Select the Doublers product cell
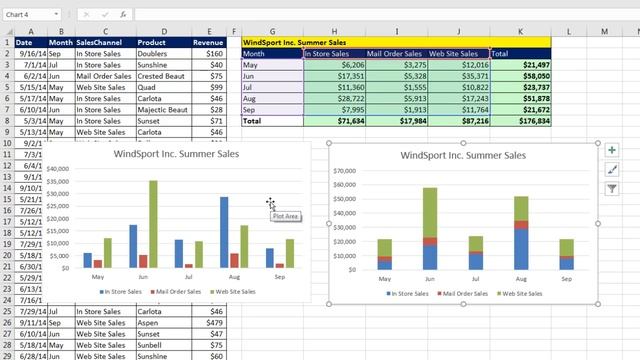This screenshot has height=360, width=640. coord(164,53)
